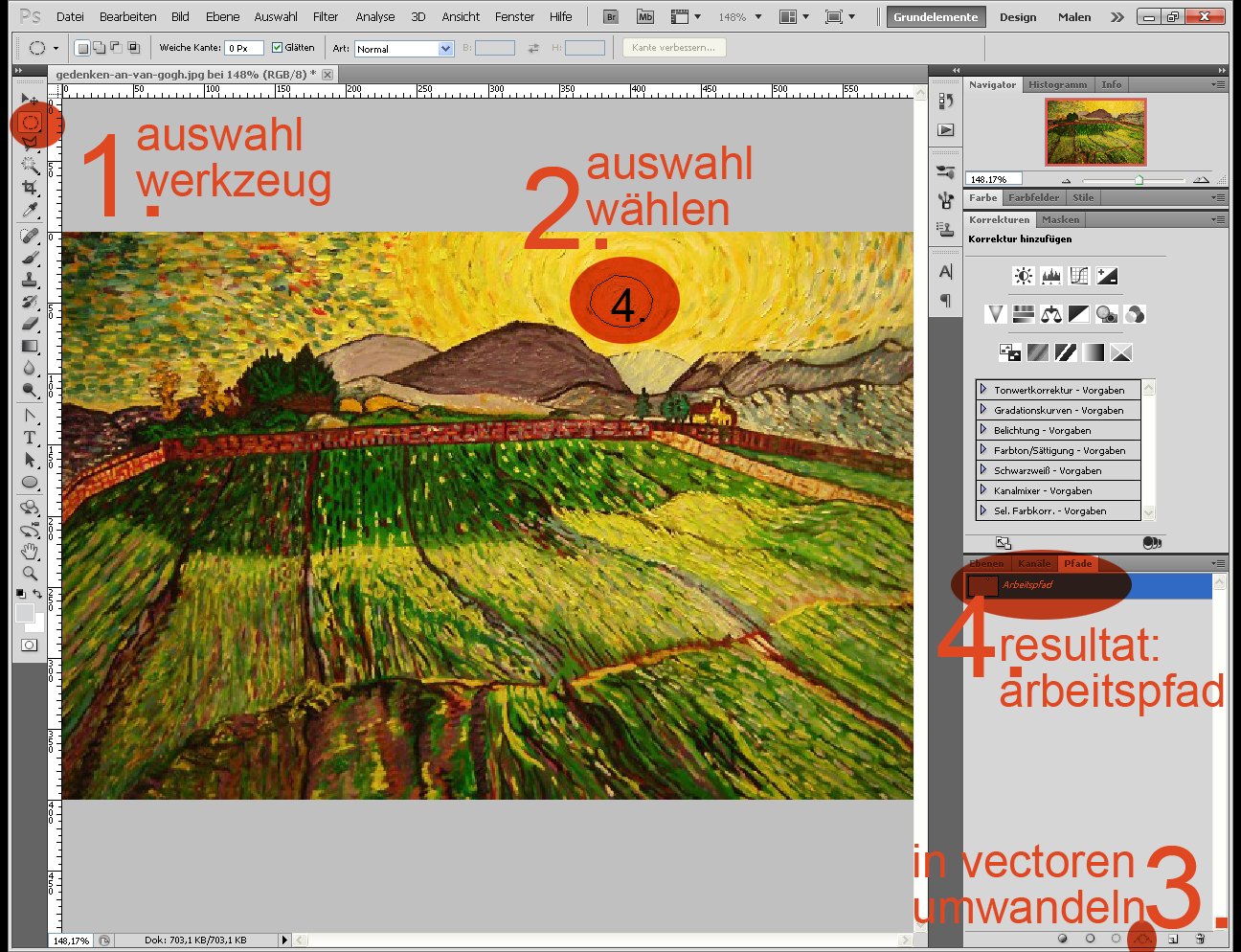Expand Schwarzweiß - Vorgaben
This screenshot has width=1241, height=952.
[983, 470]
